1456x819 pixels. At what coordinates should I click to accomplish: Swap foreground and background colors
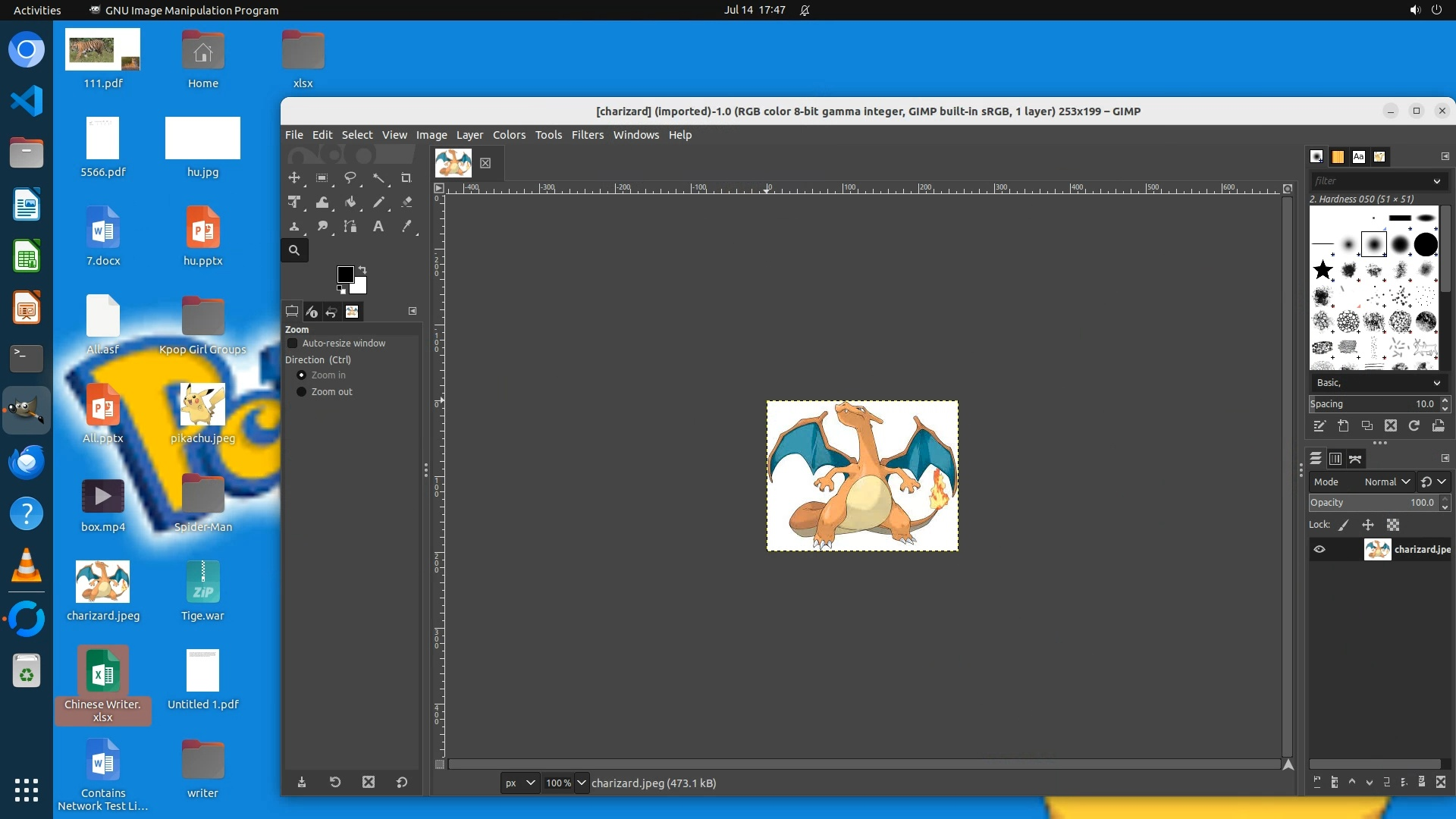coord(362,270)
